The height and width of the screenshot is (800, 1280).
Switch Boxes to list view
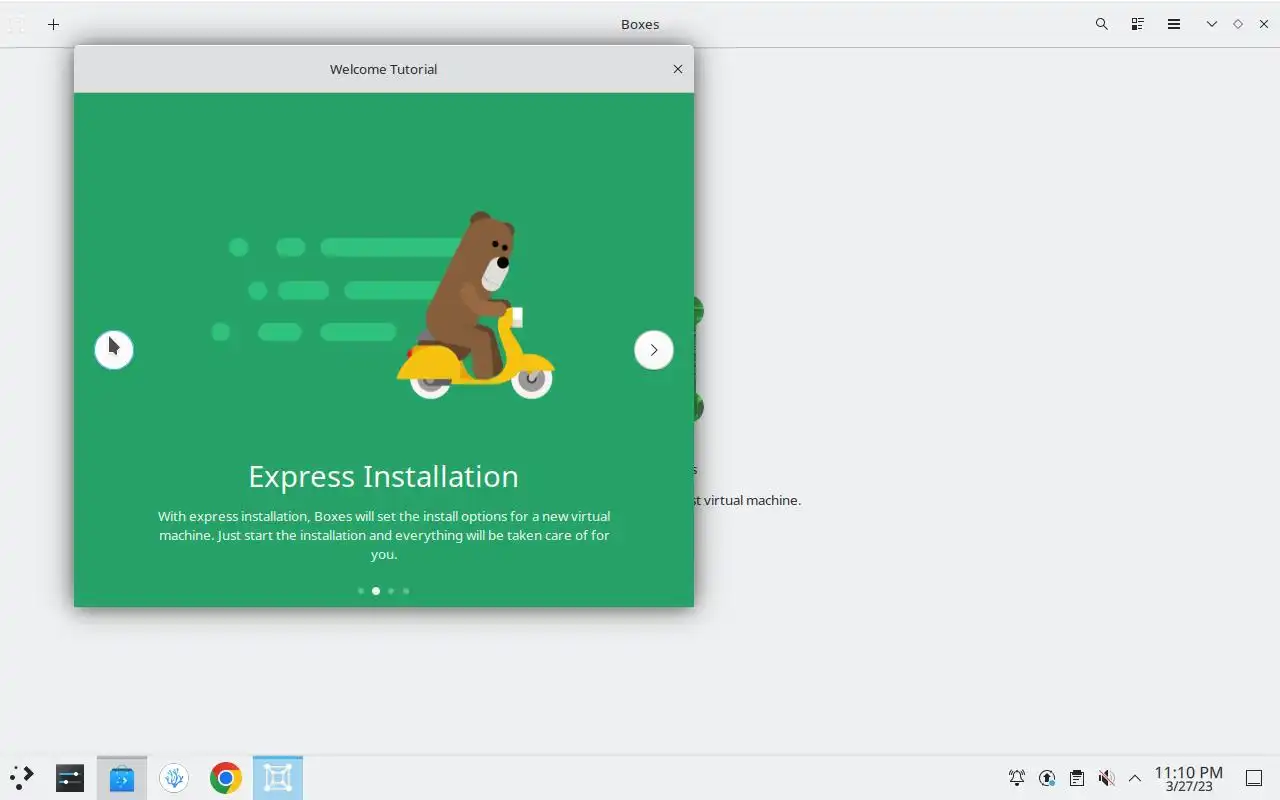tap(1137, 24)
